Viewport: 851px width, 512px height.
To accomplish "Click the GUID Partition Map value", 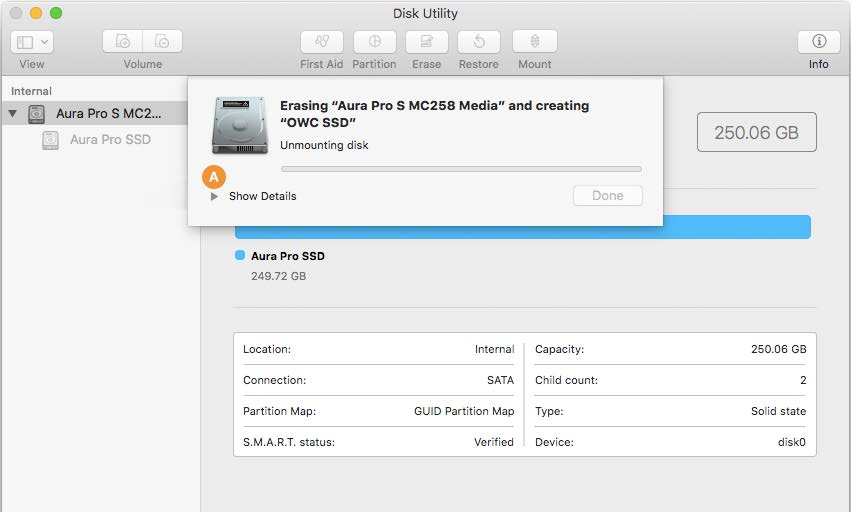I will pyautogui.click(x=464, y=411).
